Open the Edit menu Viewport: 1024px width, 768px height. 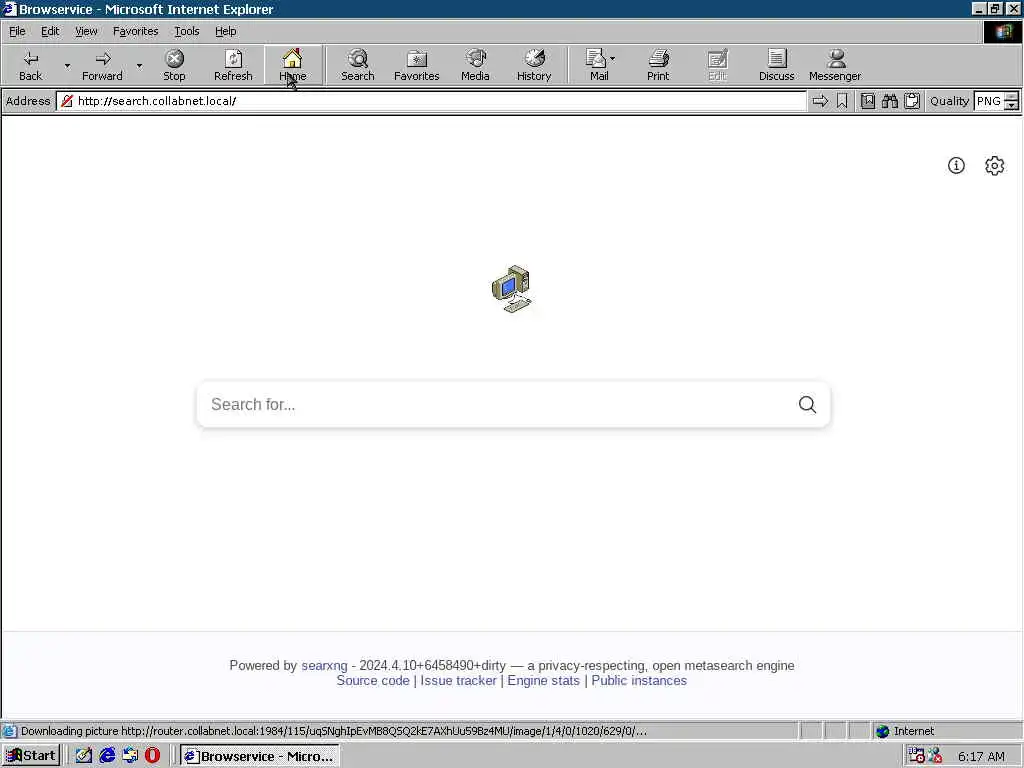point(50,31)
